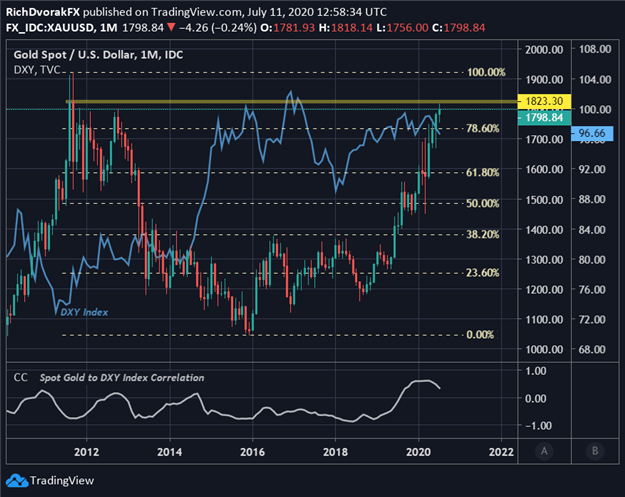
Task: Select the 23.60% Fibonacci level label
Action: (x=483, y=273)
